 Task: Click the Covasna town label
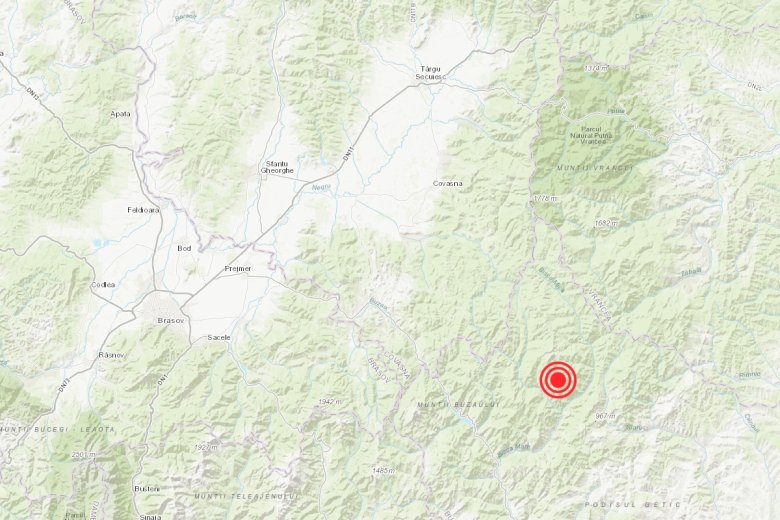(448, 184)
